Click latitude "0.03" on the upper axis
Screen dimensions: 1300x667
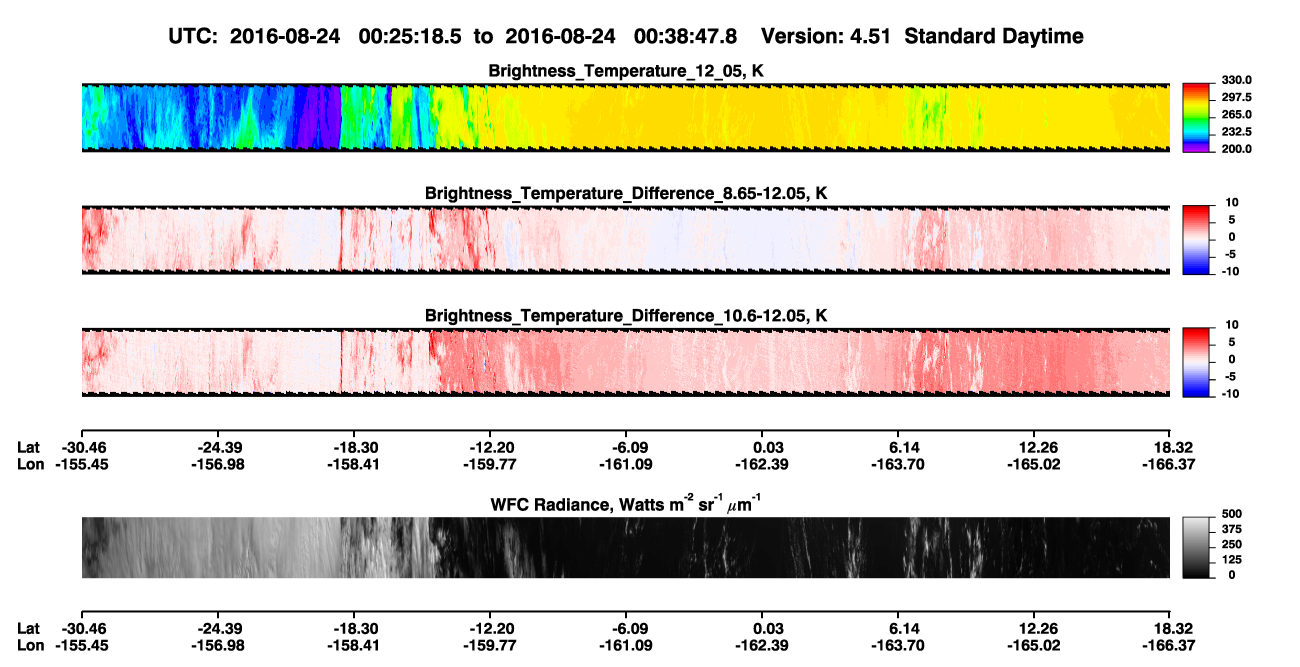pos(767,447)
